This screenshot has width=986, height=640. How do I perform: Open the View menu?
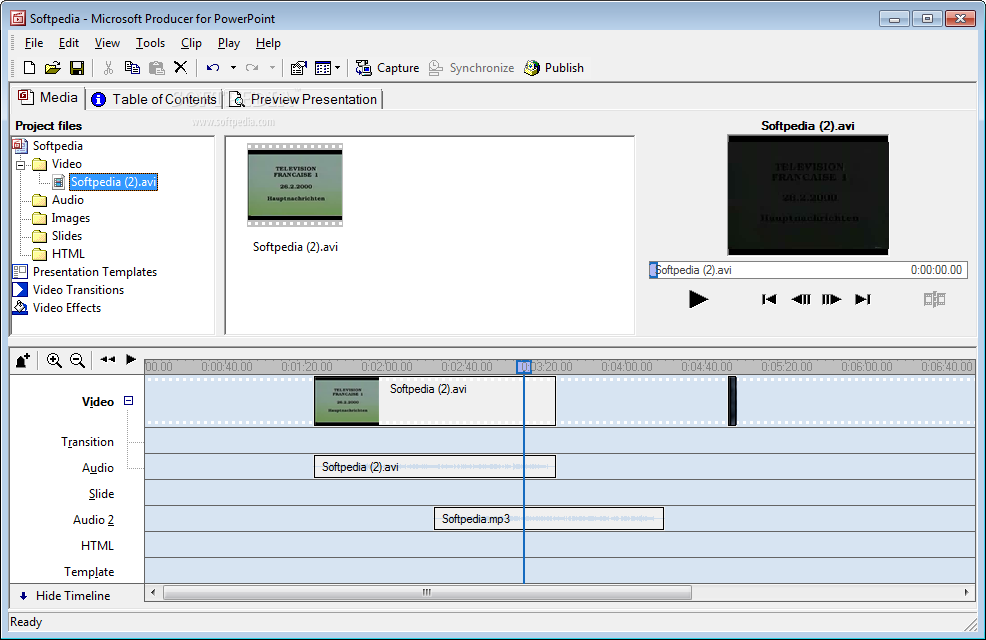[x=107, y=43]
